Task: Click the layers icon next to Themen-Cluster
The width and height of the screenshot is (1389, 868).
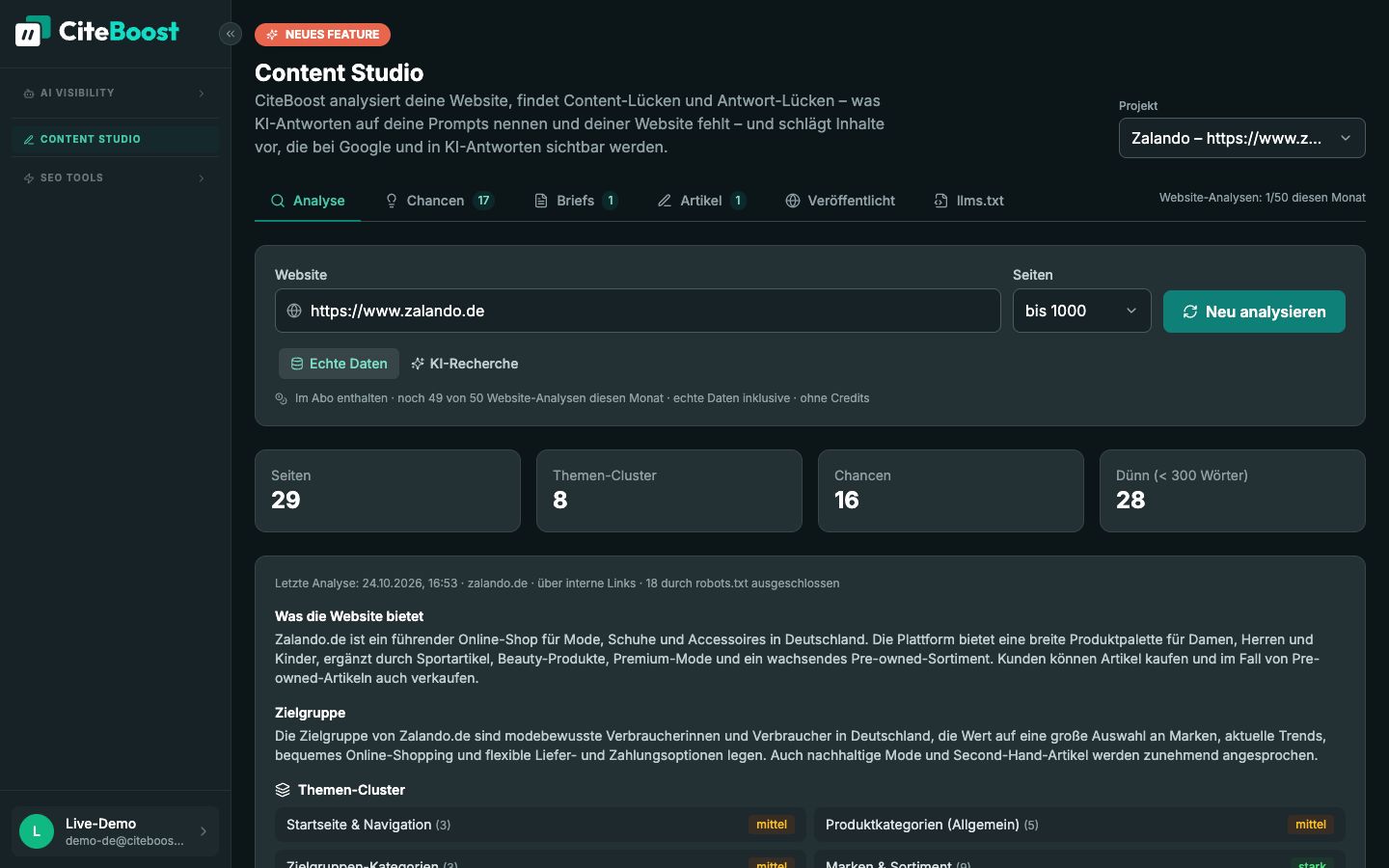Action: tap(283, 790)
